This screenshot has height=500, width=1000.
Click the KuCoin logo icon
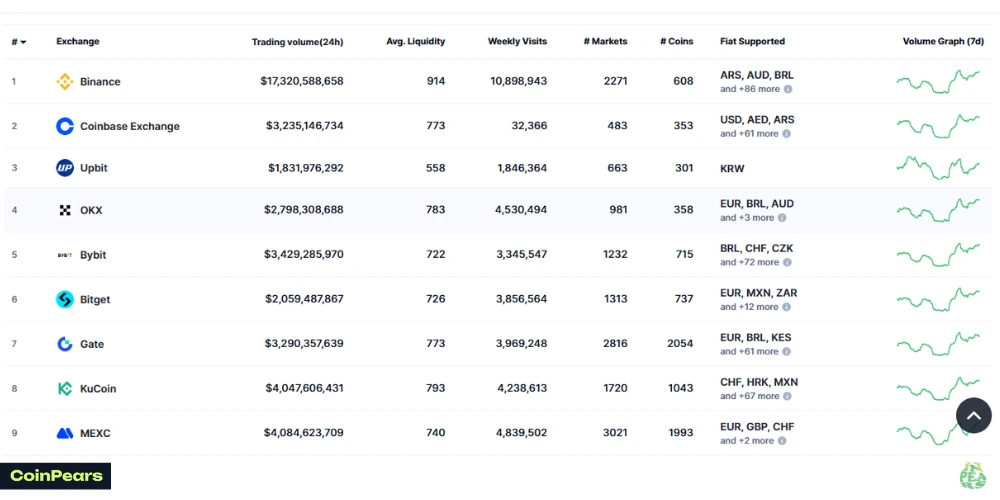point(65,388)
